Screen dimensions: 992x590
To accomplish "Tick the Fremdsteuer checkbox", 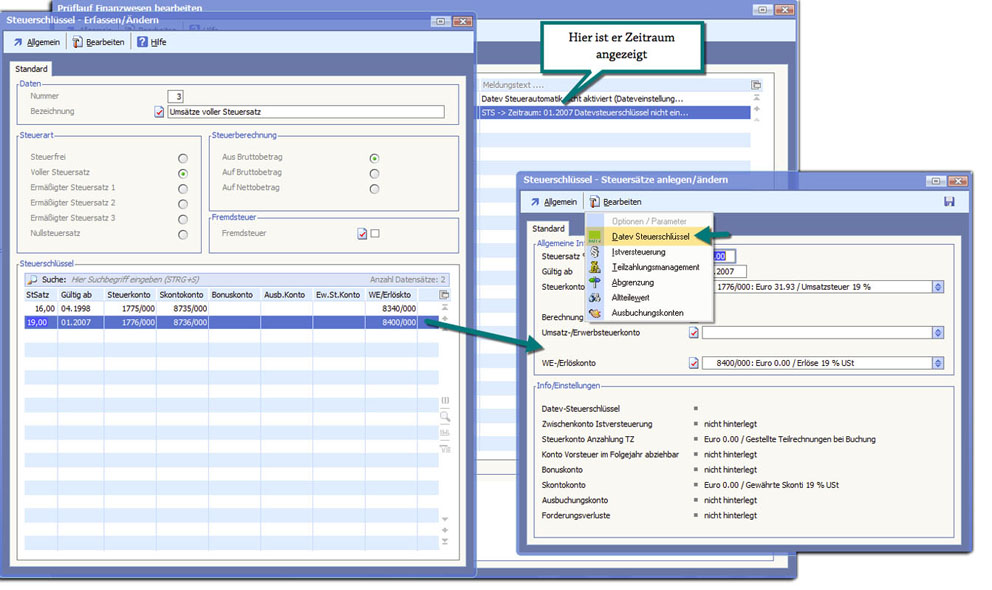I will pyautogui.click(x=375, y=233).
